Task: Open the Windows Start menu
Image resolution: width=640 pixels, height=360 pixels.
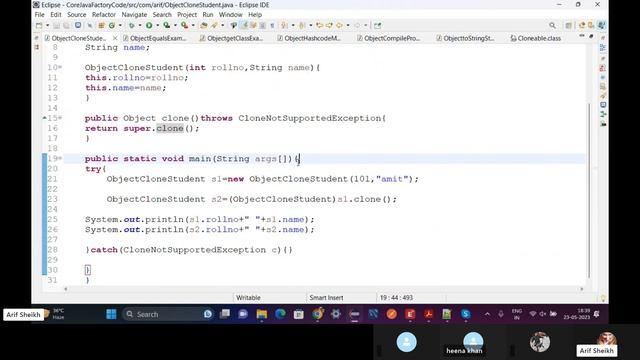Action: [x=111, y=314]
